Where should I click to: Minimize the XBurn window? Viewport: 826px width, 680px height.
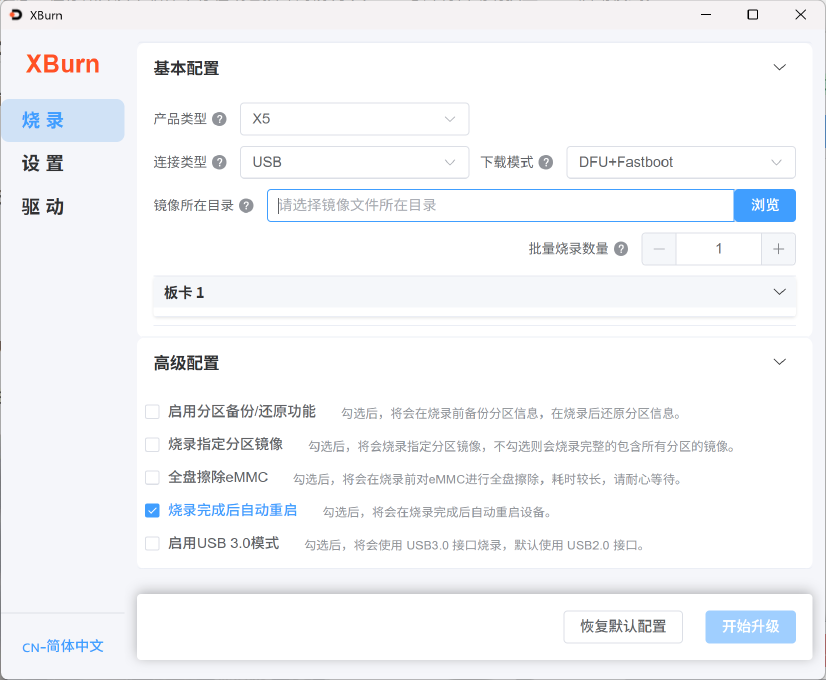tap(706, 15)
